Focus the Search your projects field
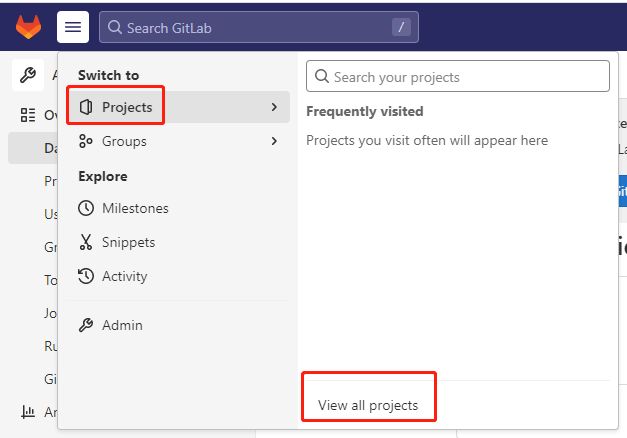 tap(458, 76)
